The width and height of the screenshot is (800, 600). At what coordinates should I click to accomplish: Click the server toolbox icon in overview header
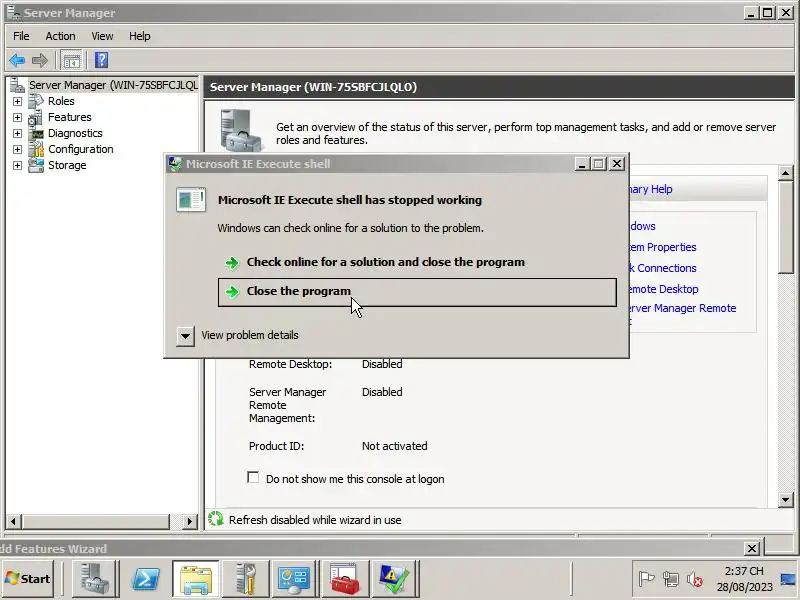(x=241, y=130)
